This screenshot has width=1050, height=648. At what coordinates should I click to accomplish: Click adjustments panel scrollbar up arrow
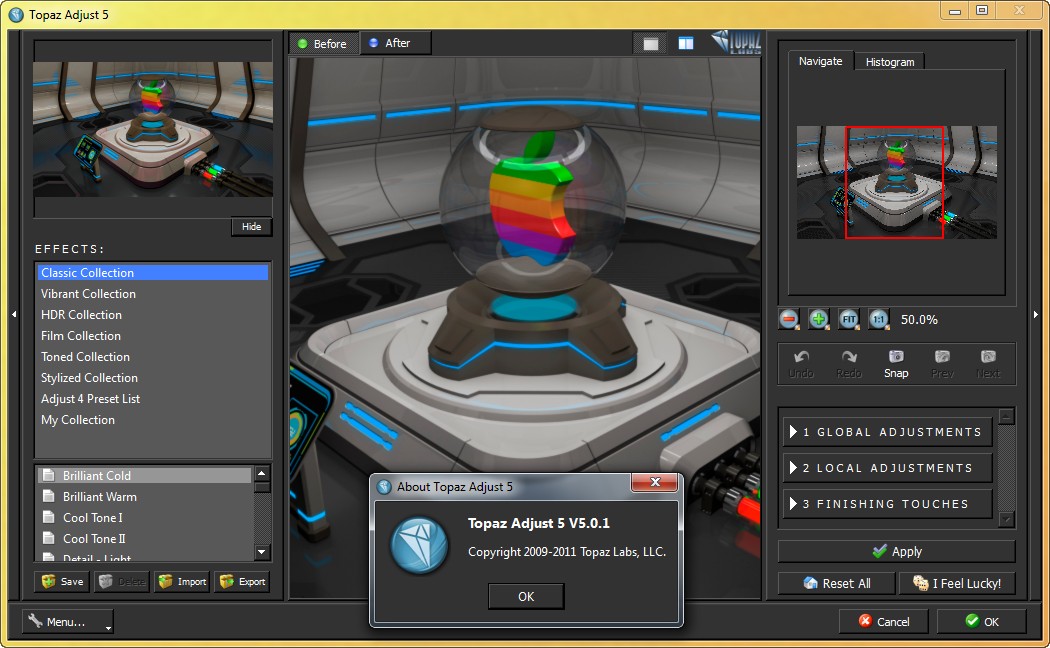click(x=1006, y=416)
